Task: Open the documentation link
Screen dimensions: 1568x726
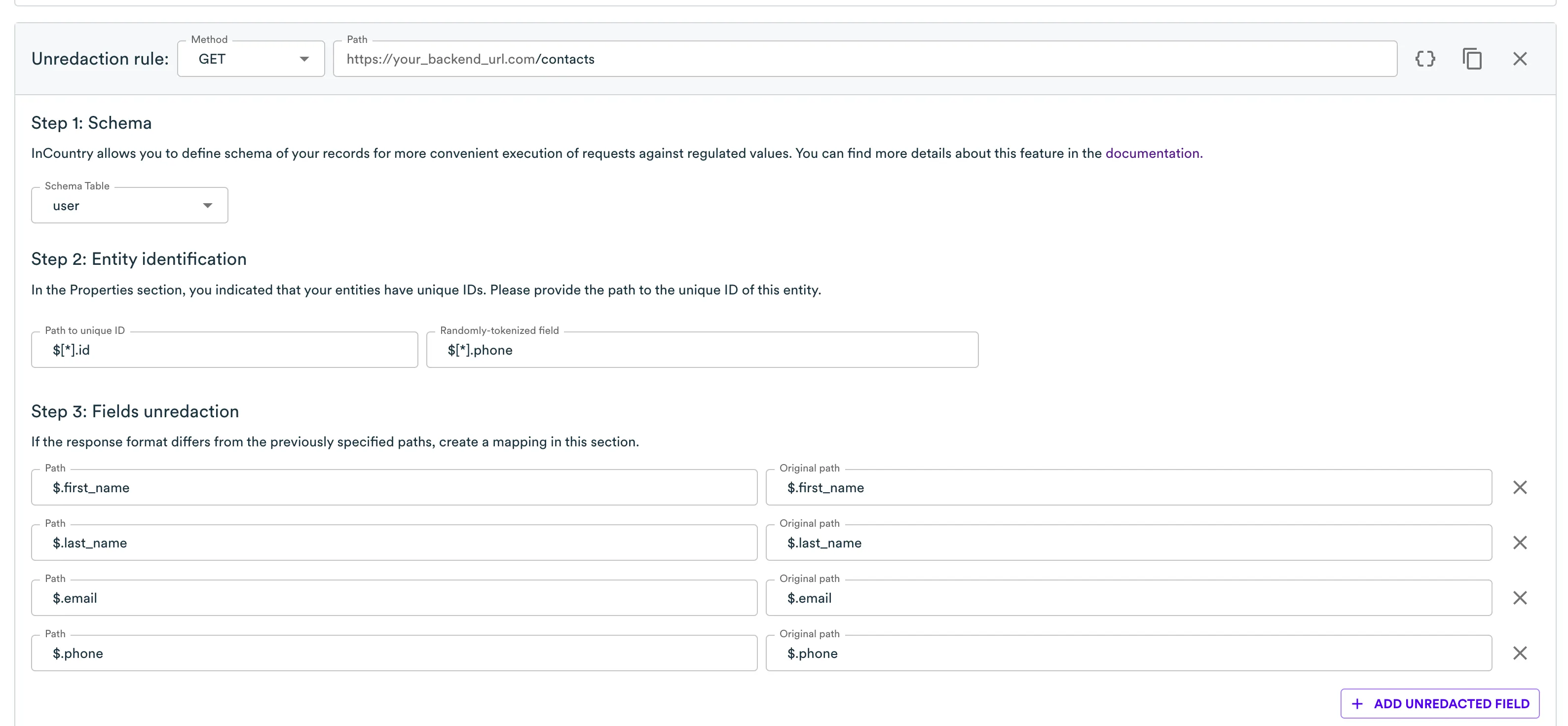Action: tap(1153, 153)
